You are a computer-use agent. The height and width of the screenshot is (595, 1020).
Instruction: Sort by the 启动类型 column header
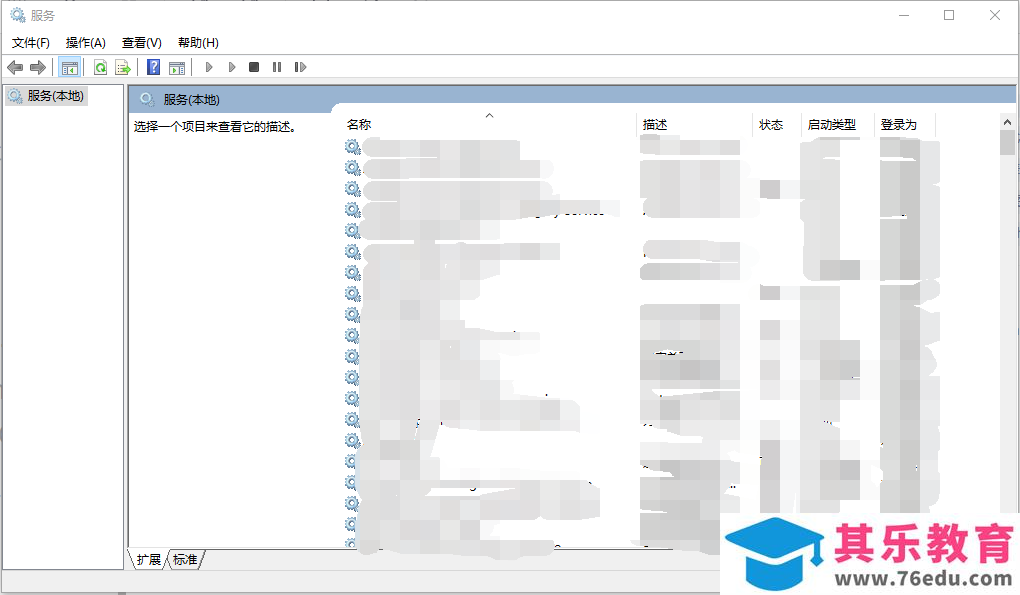tap(838, 124)
